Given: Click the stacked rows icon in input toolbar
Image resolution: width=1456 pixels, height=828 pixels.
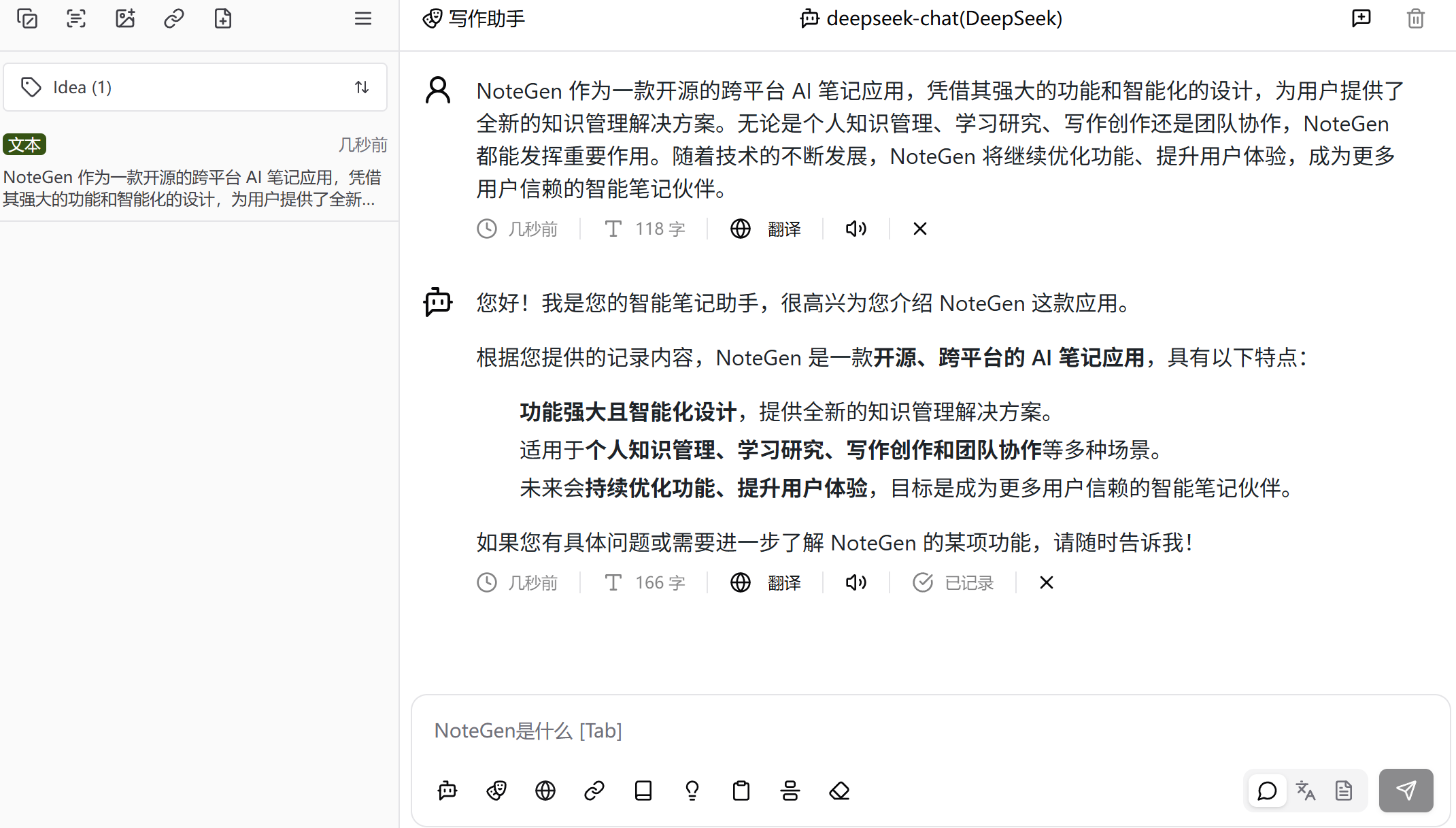Looking at the screenshot, I should click(x=790, y=791).
